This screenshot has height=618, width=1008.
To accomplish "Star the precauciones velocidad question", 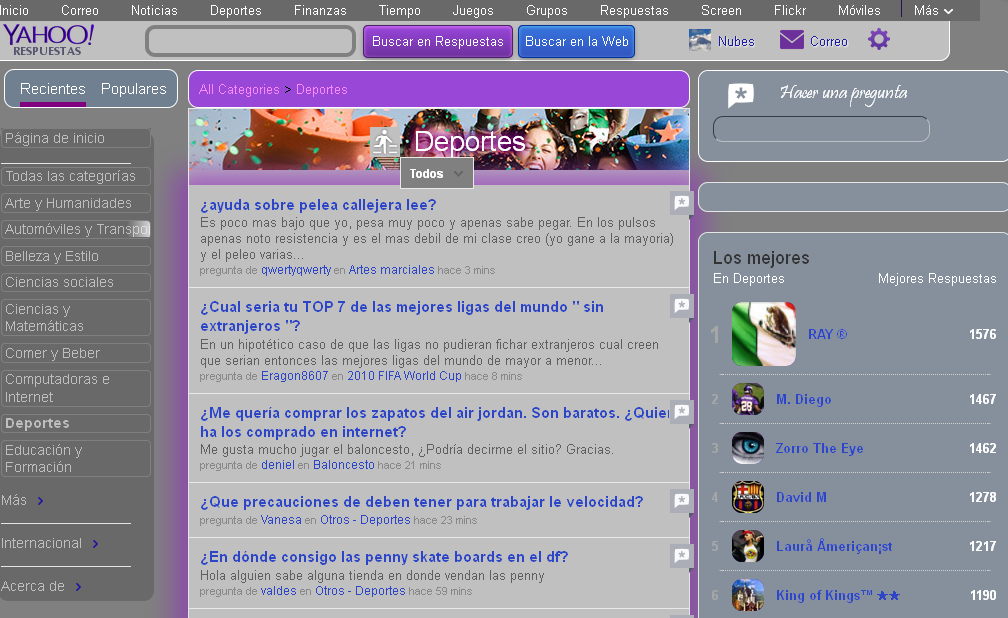I will point(681,500).
